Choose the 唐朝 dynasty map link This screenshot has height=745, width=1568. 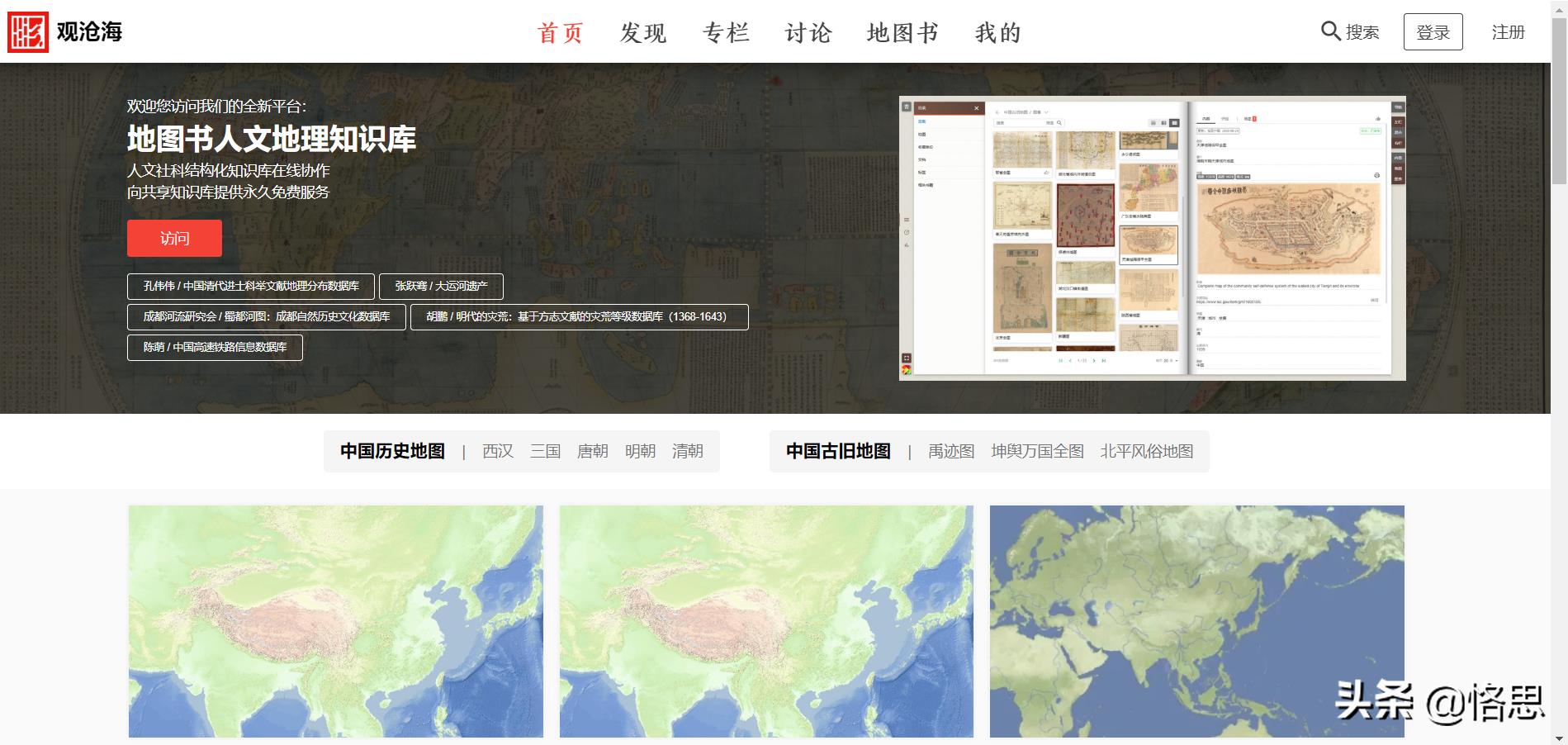592,452
